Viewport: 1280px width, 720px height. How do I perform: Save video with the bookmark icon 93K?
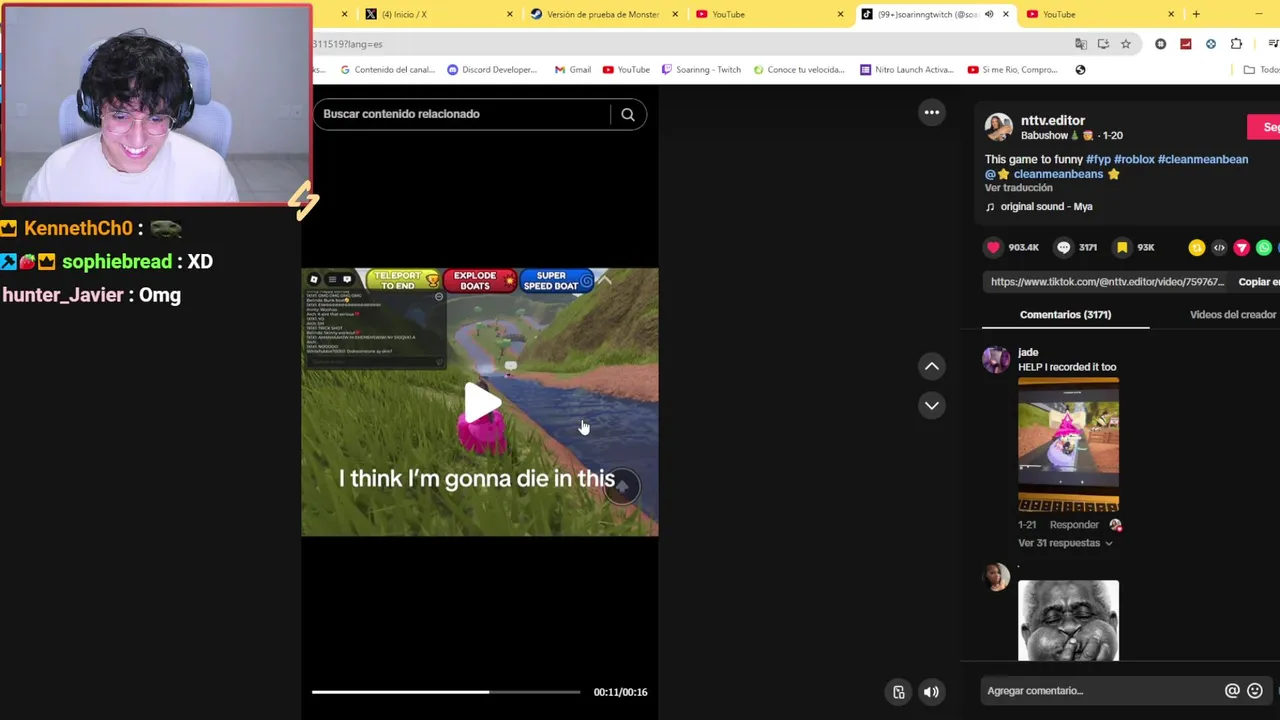(x=1122, y=247)
